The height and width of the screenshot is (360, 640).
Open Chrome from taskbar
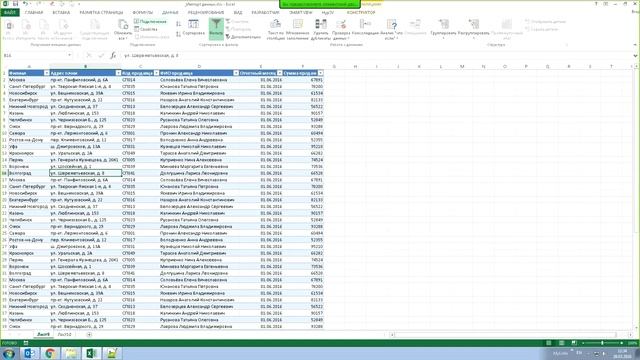click(x=50, y=353)
